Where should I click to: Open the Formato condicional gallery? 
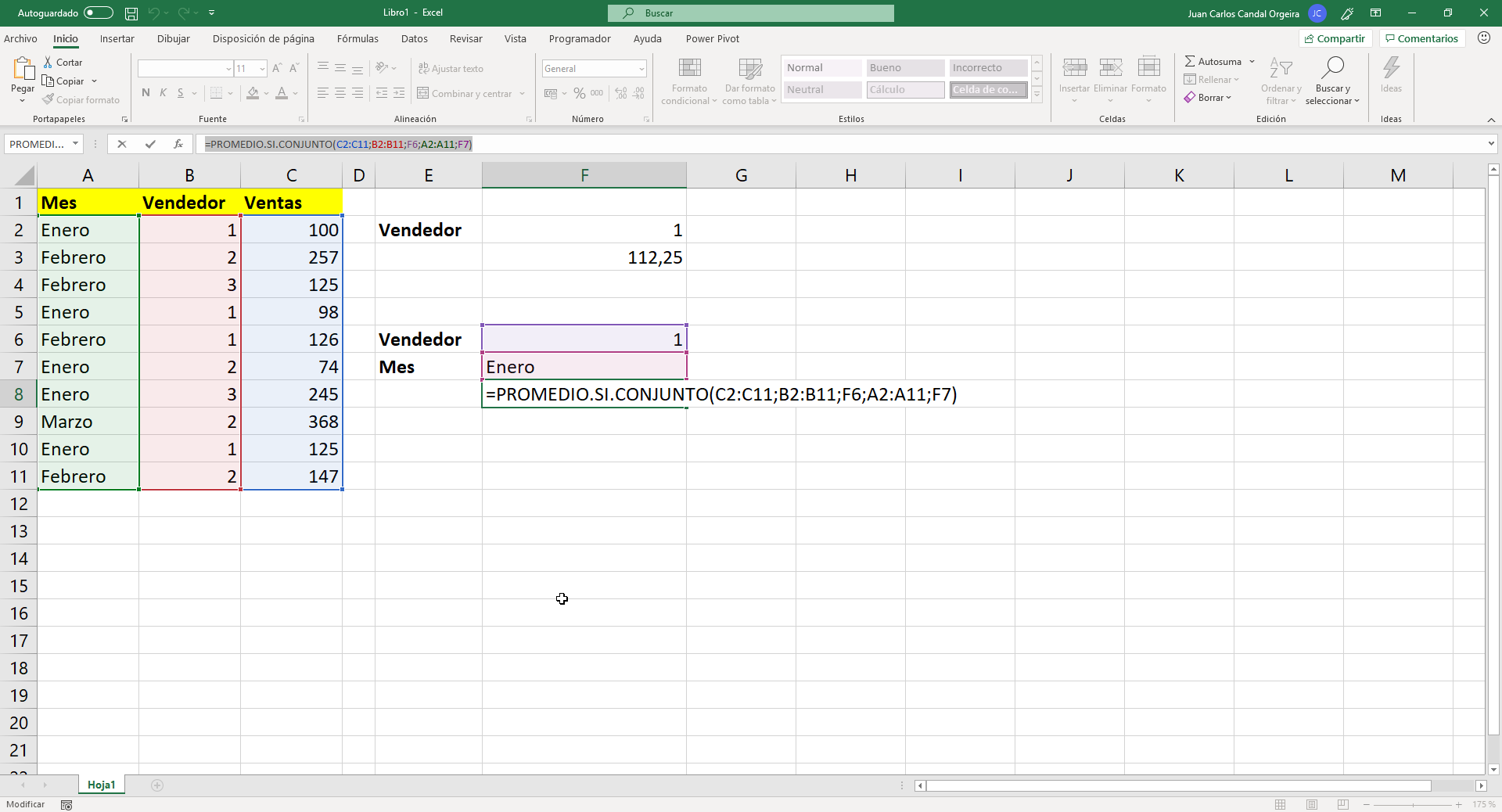pyautogui.click(x=688, y=81)
